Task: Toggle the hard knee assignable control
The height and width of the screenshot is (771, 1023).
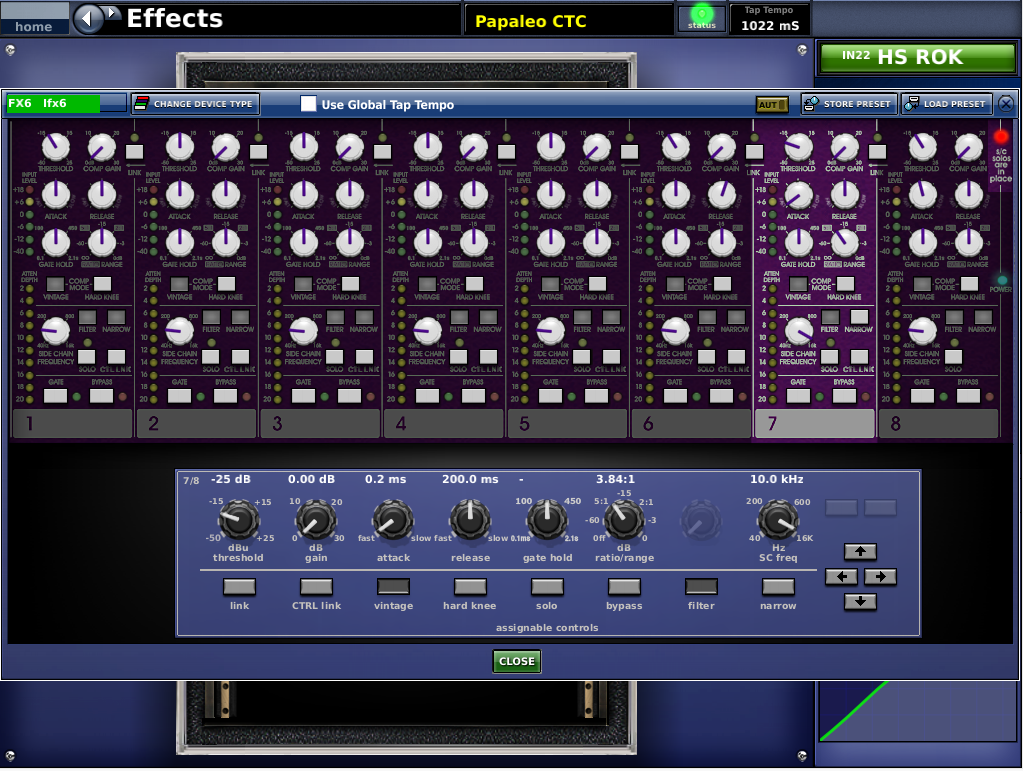Action: pos(470,587)
